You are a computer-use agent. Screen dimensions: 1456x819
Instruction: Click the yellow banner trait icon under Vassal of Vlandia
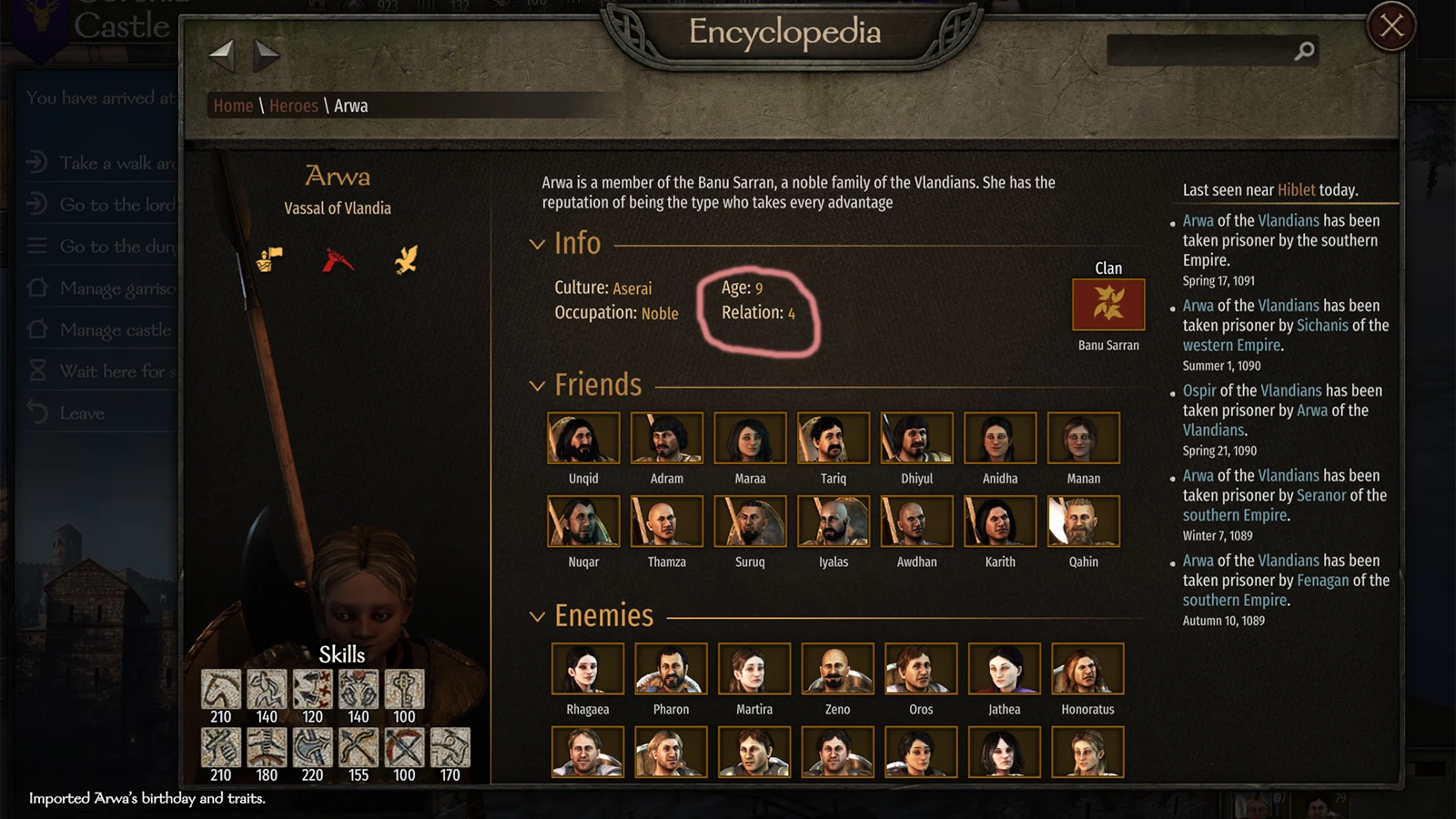[269, 260]
